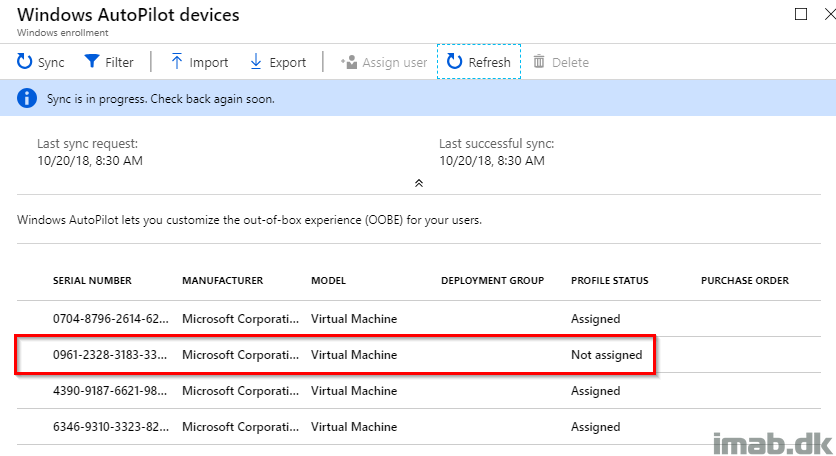Click the Sync circular arrow icon
The width and height of the screenshot is (836, 456).
25,62
